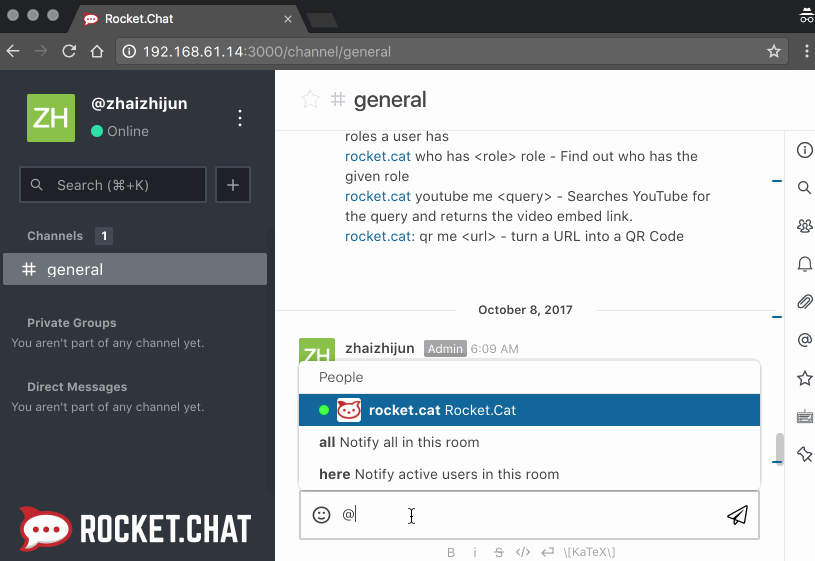Favorite the general channel star
This screenshot has height=561, width=815.
[310, 99]
